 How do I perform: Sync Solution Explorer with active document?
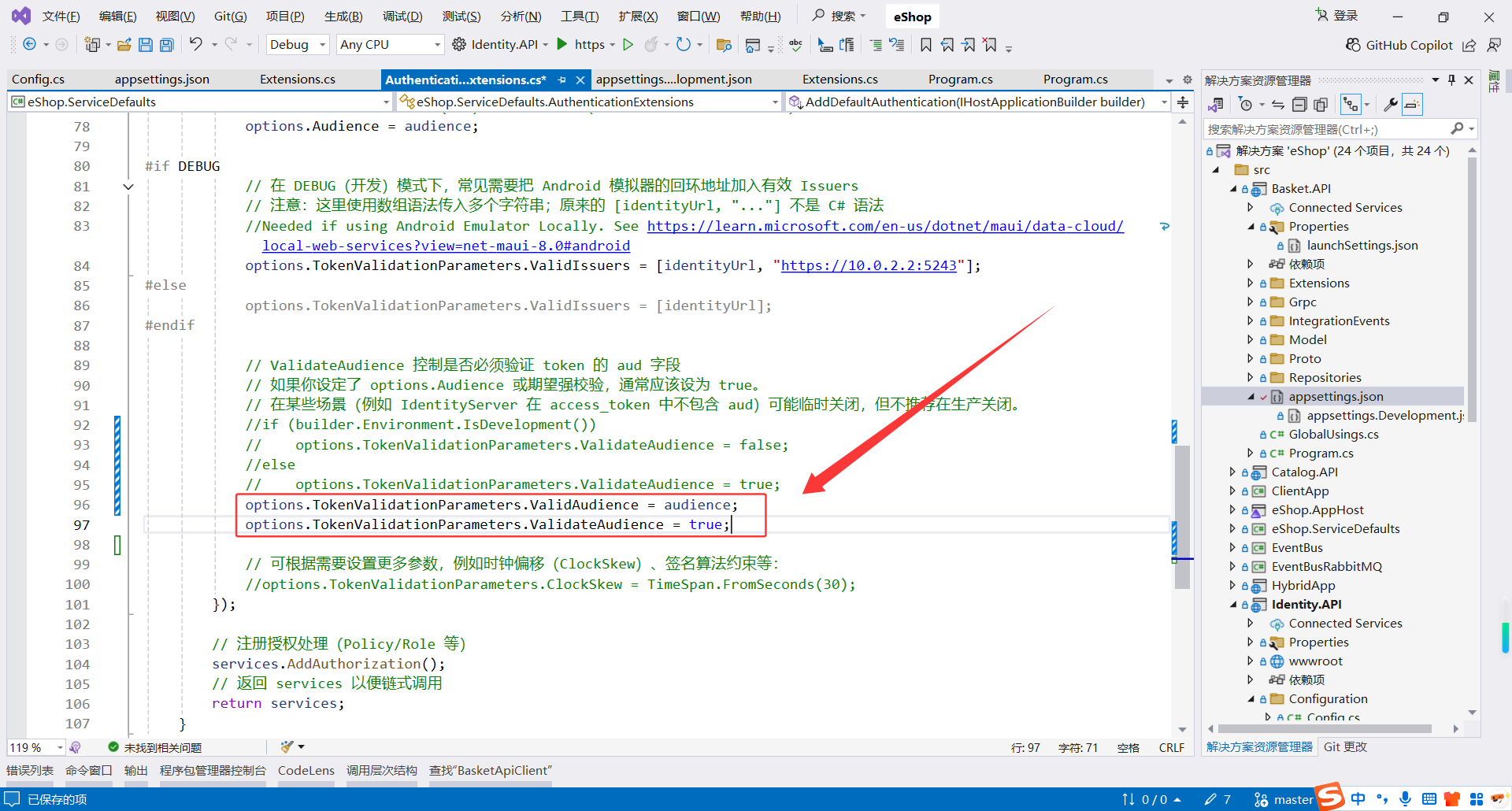(1277, 104)
